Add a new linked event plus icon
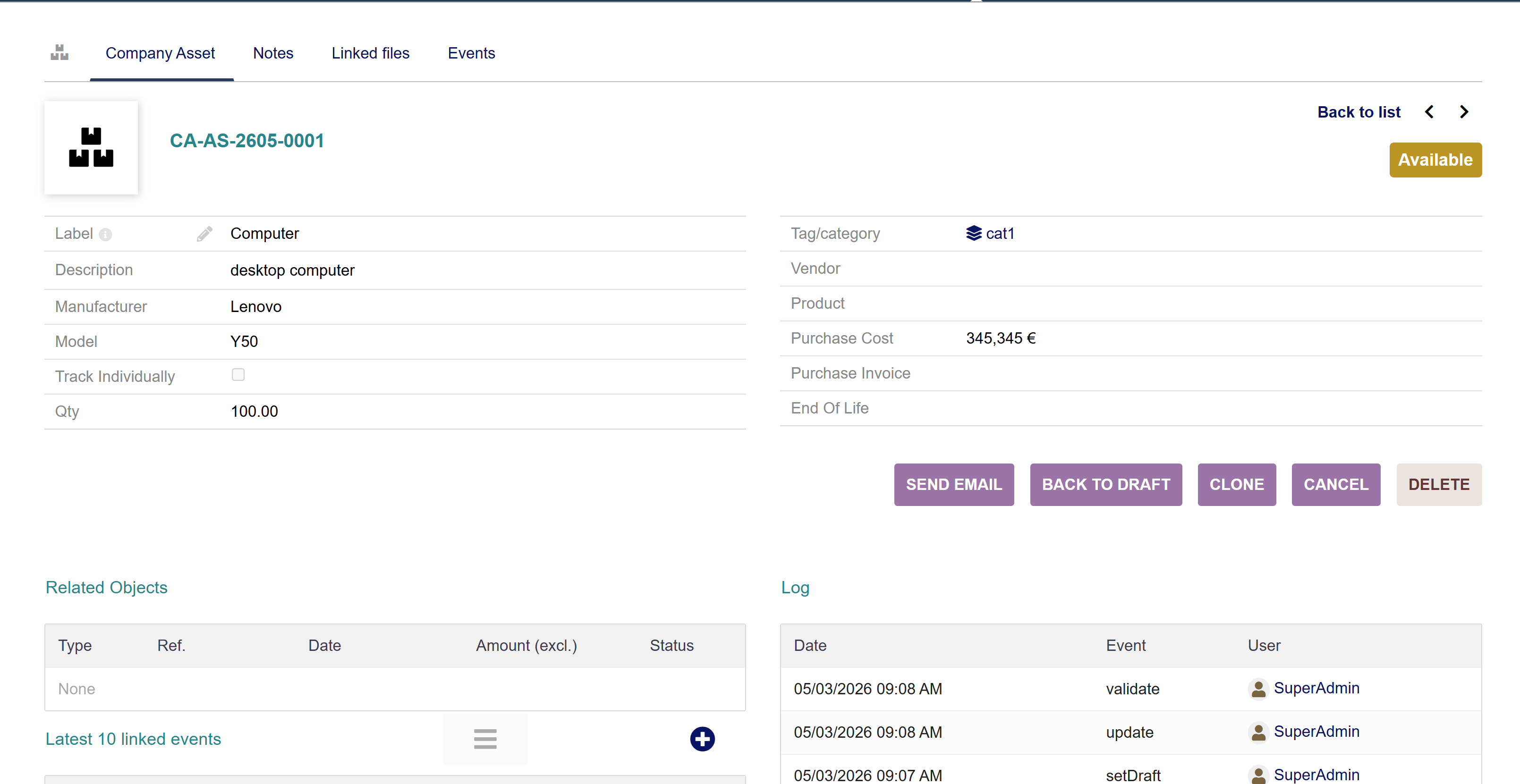 702,739
